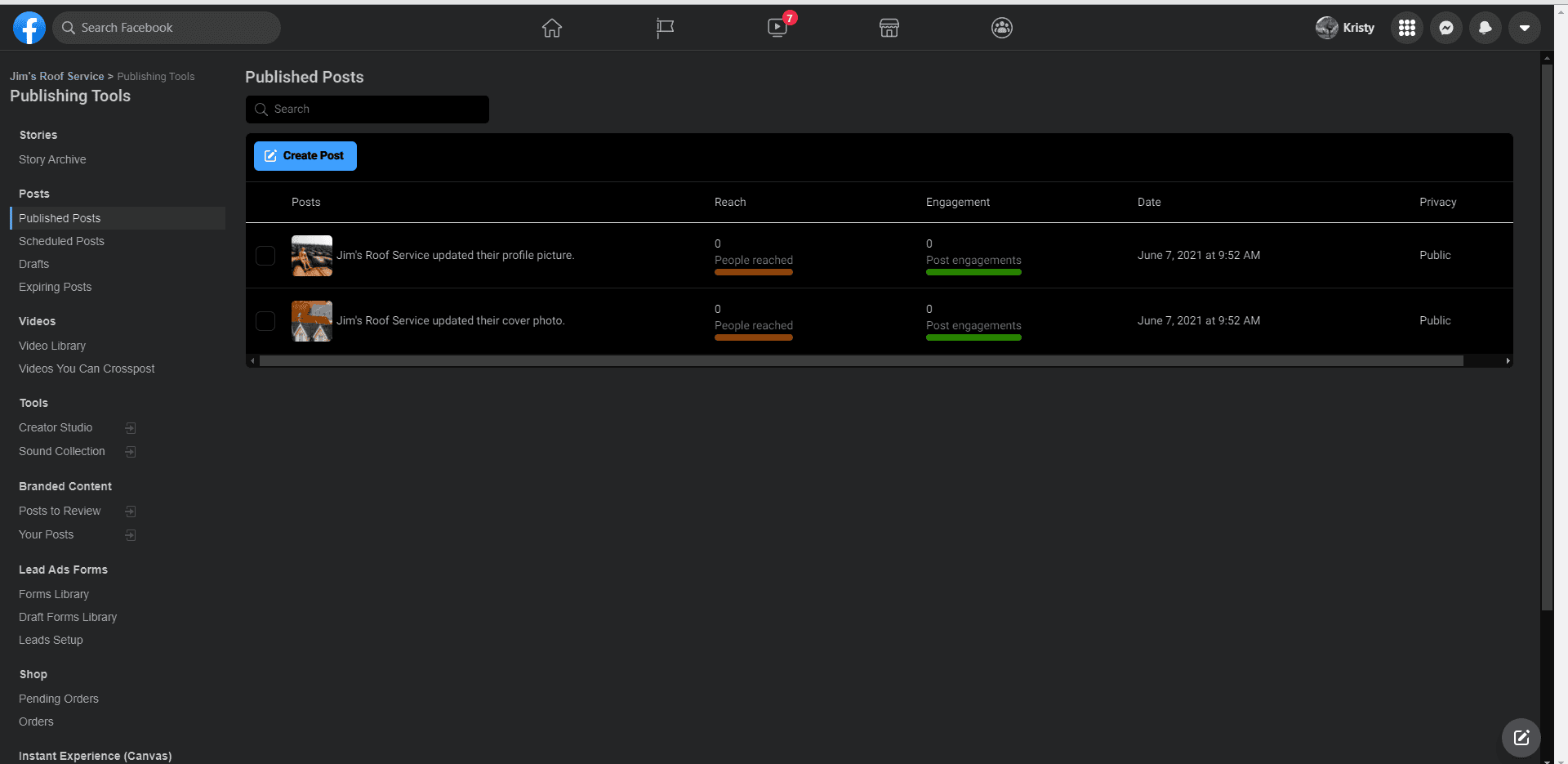Open the Marketplace icon
The width and height of the screenshot is (1568, 764).
(x=889, y=28)
